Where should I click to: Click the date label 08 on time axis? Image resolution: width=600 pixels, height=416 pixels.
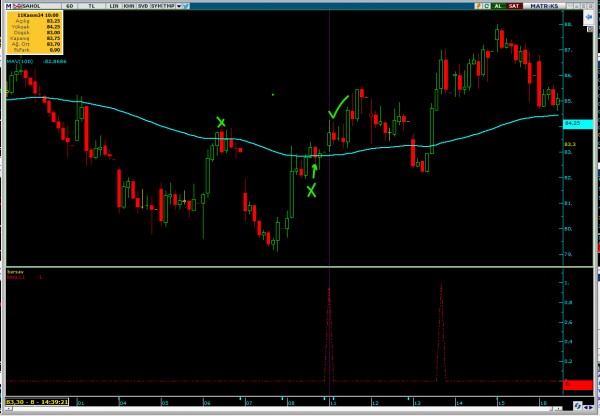click(x=291, y=403)
